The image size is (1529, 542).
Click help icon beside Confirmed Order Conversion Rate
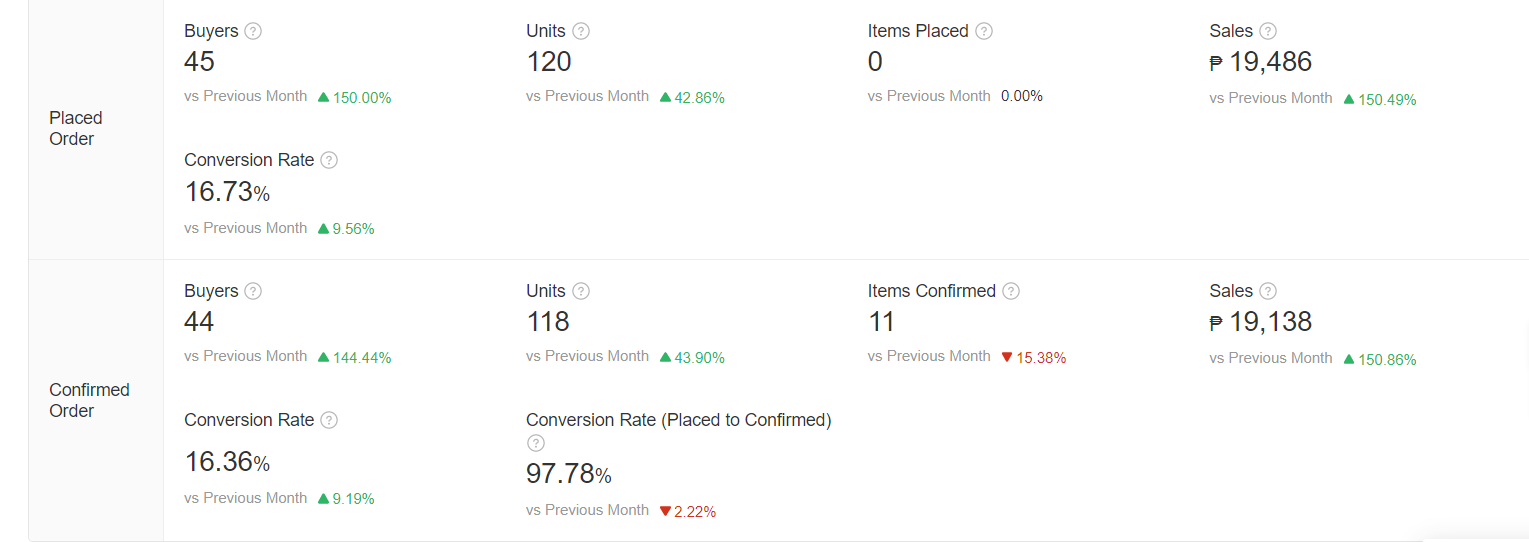coord(329,420)
